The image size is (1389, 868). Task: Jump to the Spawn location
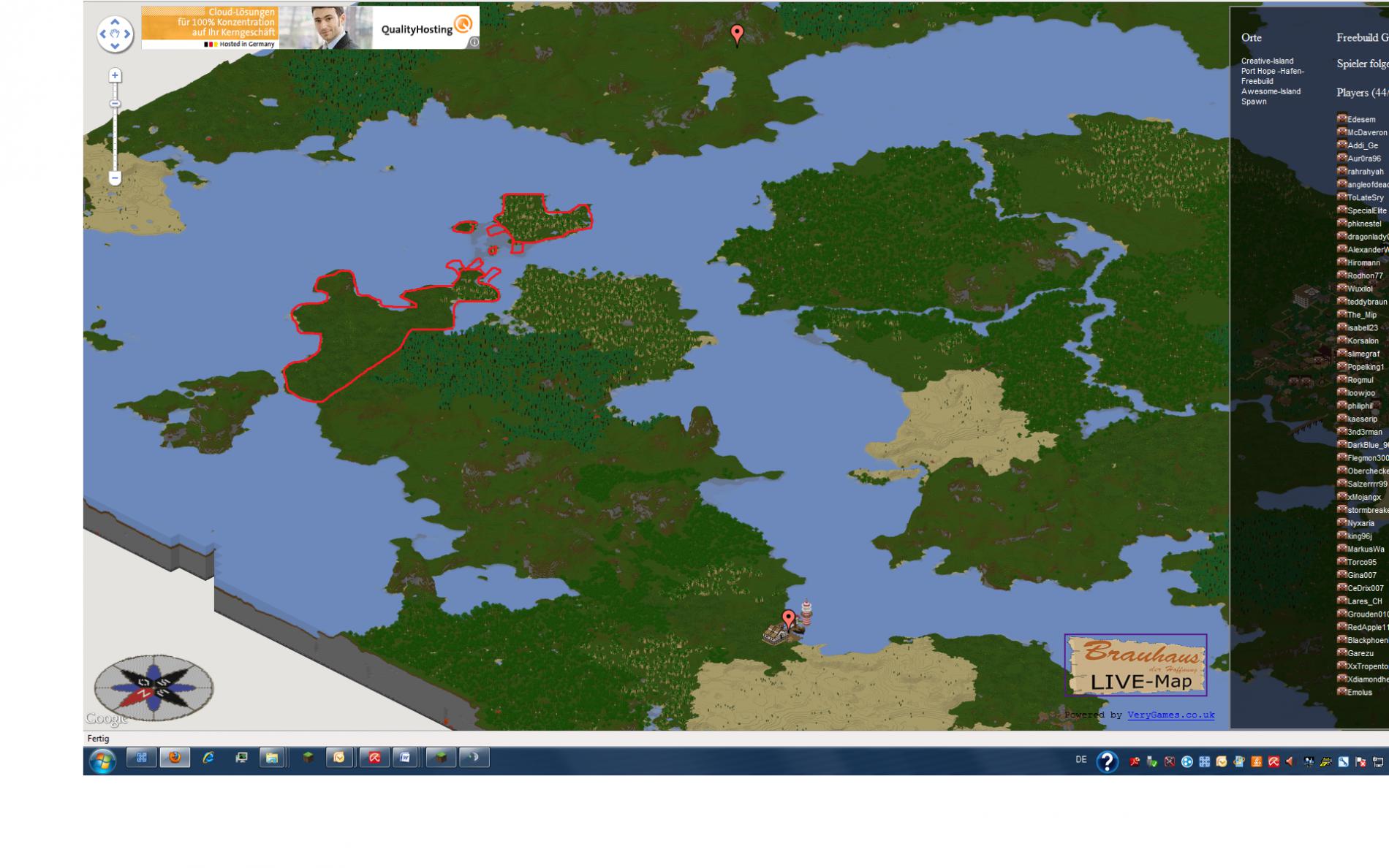pyautogui.click(x=1253, y=102)
